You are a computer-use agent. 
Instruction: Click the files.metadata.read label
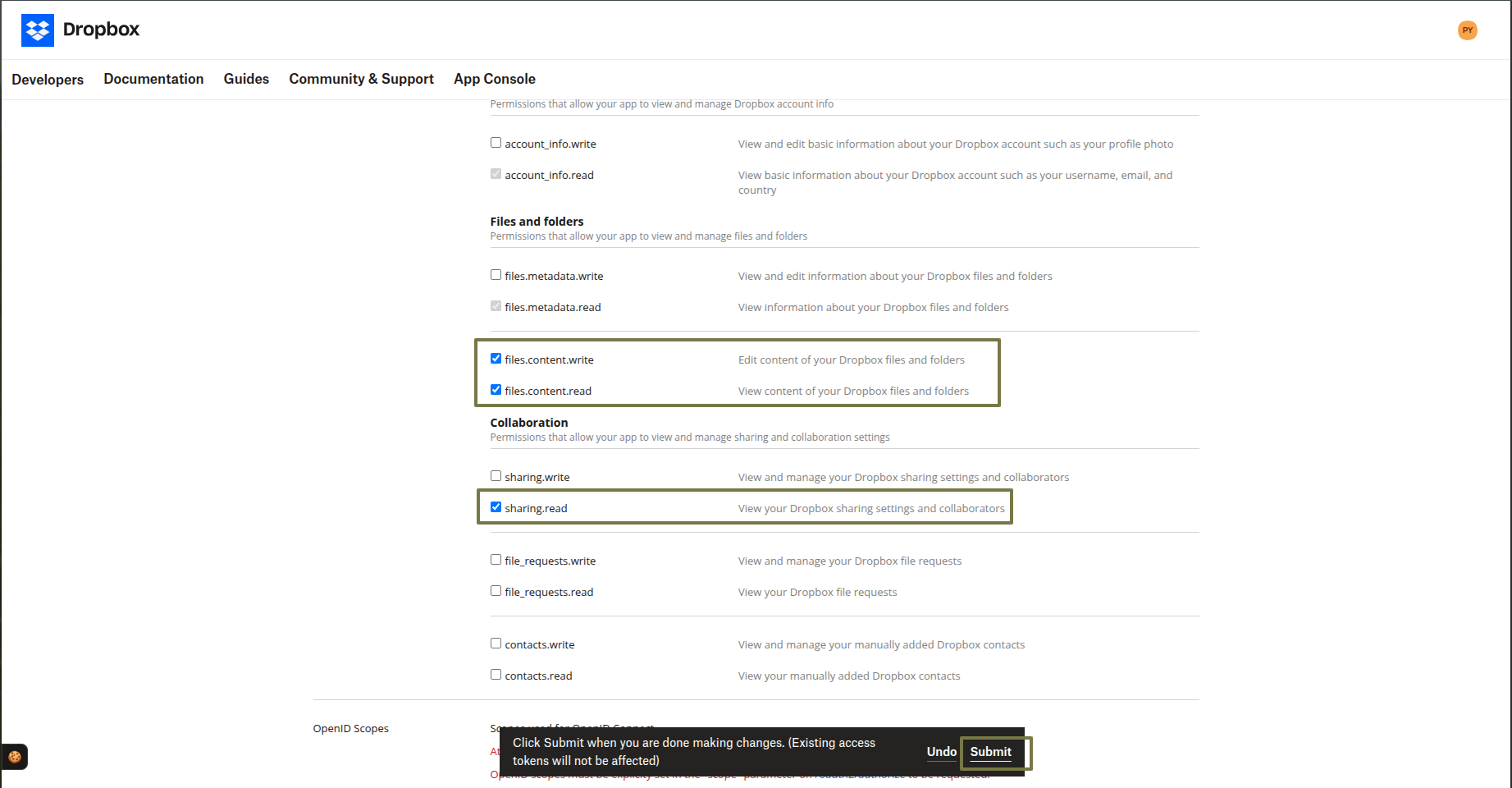pos(553,307)
